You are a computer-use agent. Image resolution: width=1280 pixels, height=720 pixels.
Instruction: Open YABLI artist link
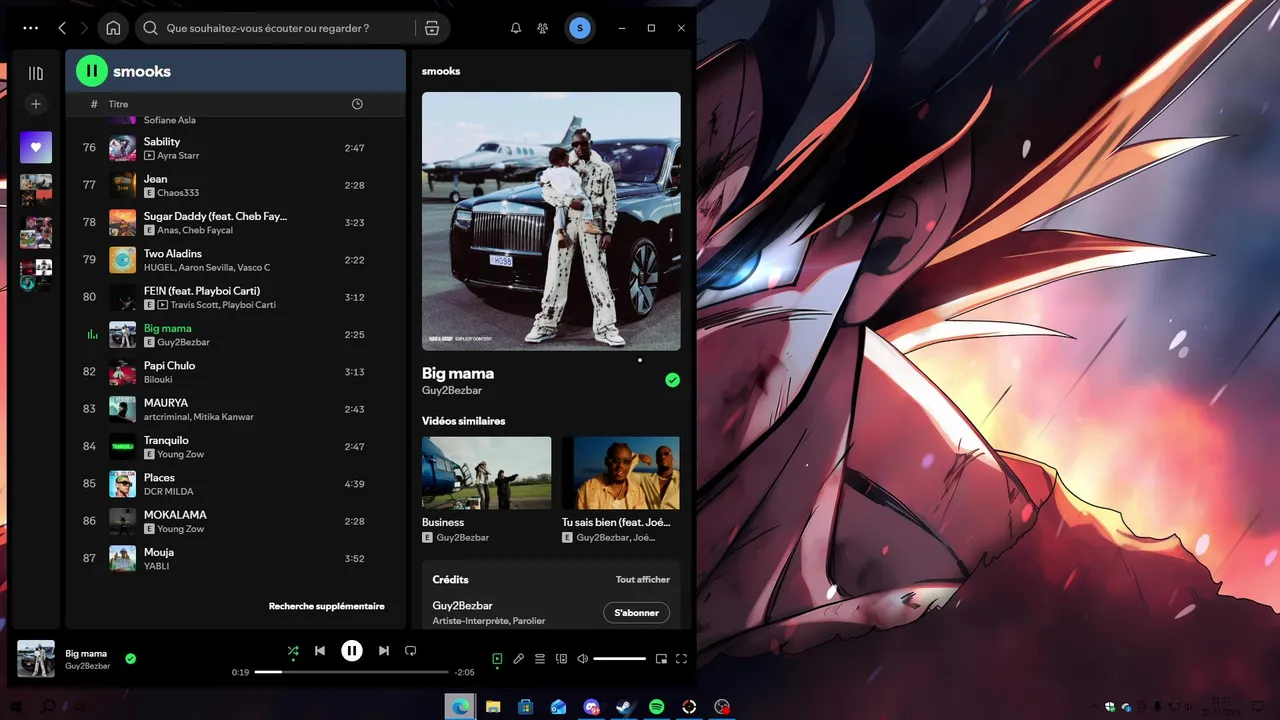[x=156, y=566]
